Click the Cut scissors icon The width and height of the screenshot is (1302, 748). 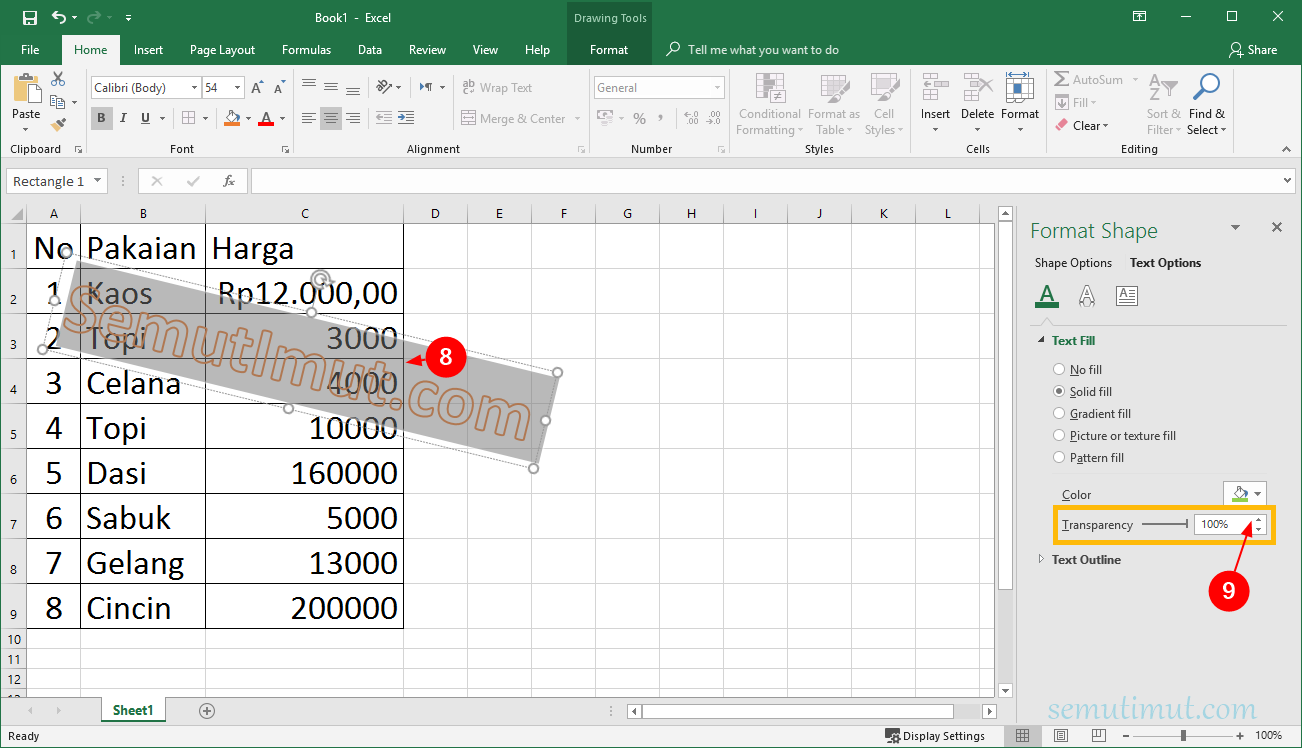click(x=58, y=79)
